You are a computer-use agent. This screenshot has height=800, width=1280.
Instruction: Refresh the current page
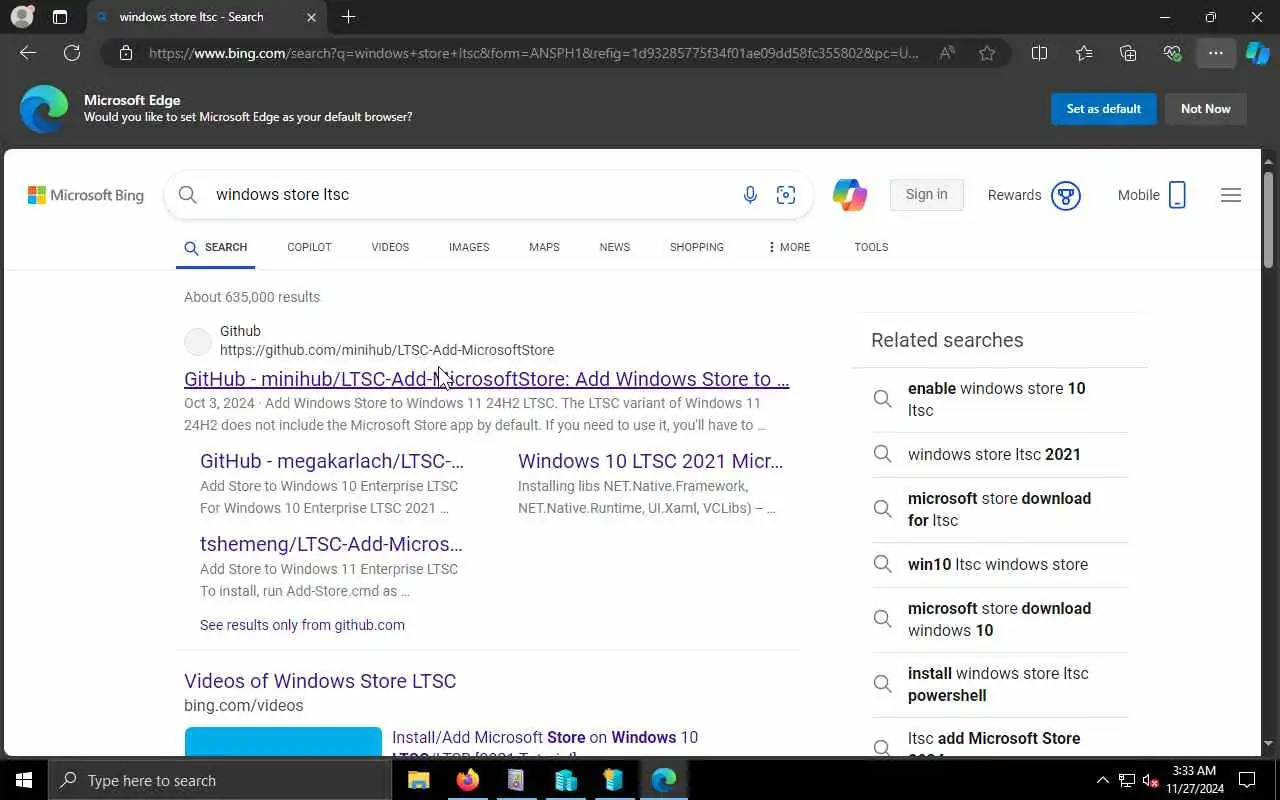tap(72, 53)
